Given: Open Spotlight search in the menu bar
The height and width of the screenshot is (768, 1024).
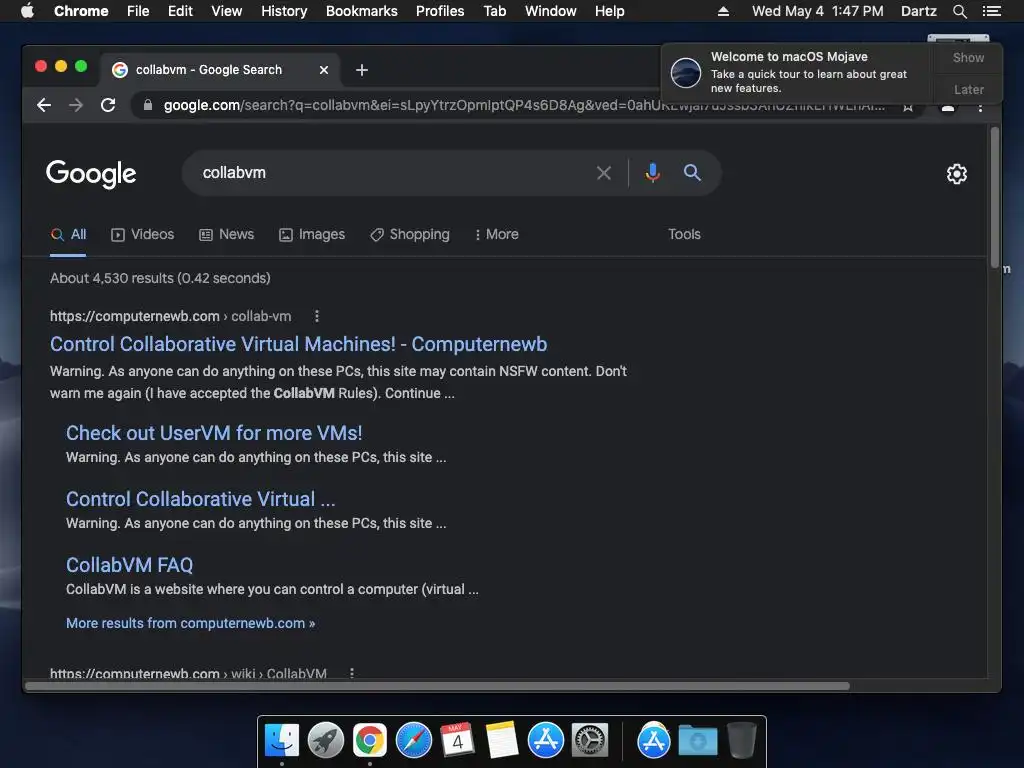Looking at the screenshot, I should point(959,11).
